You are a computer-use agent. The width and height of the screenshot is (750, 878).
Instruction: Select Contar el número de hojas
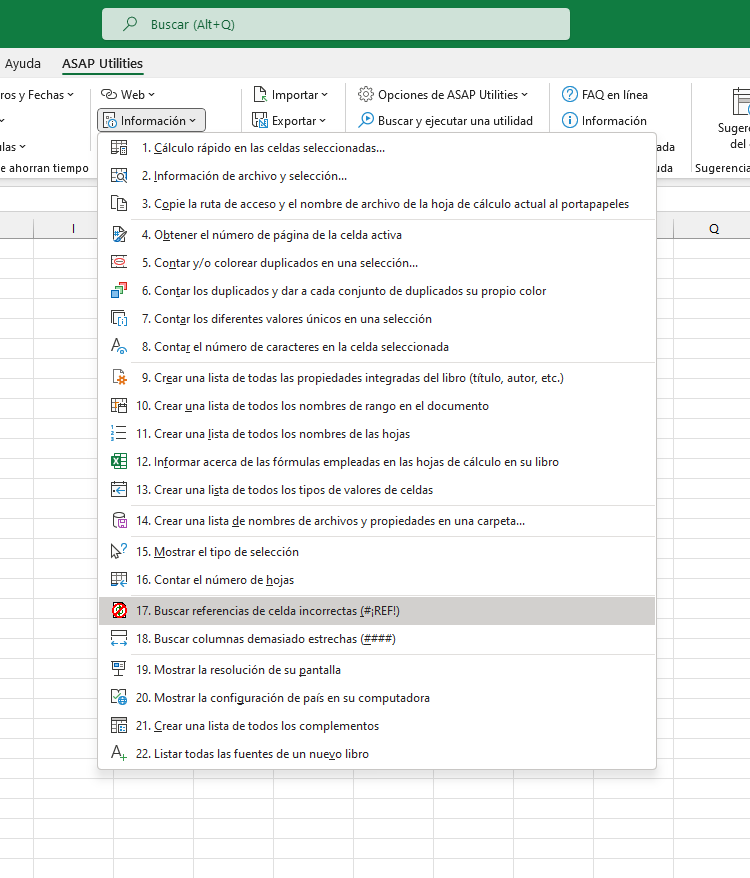click(377, 580)
